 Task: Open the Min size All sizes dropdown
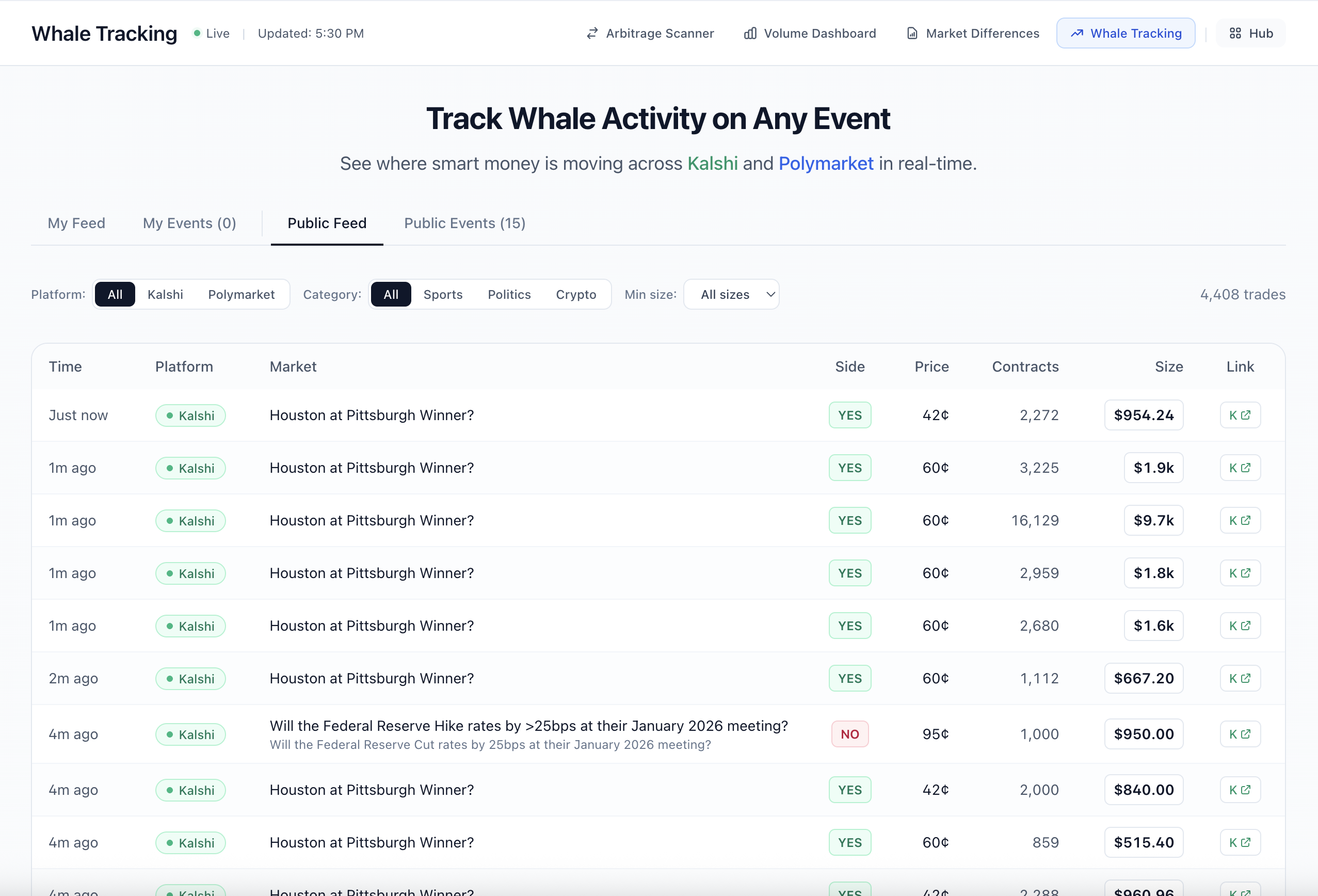pyautogui.click(x=731, y=294)
